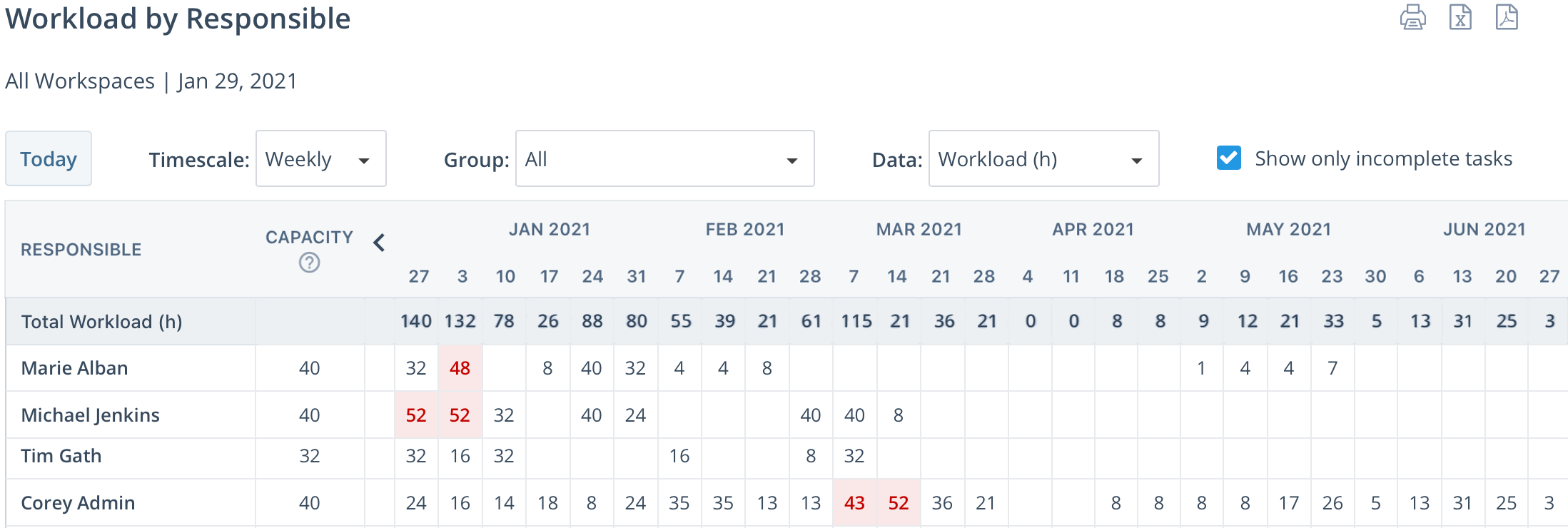Viewport: 1568px width, 528px height.
Task: Print the Workload by Responsible report
Action: point(1414,18)
